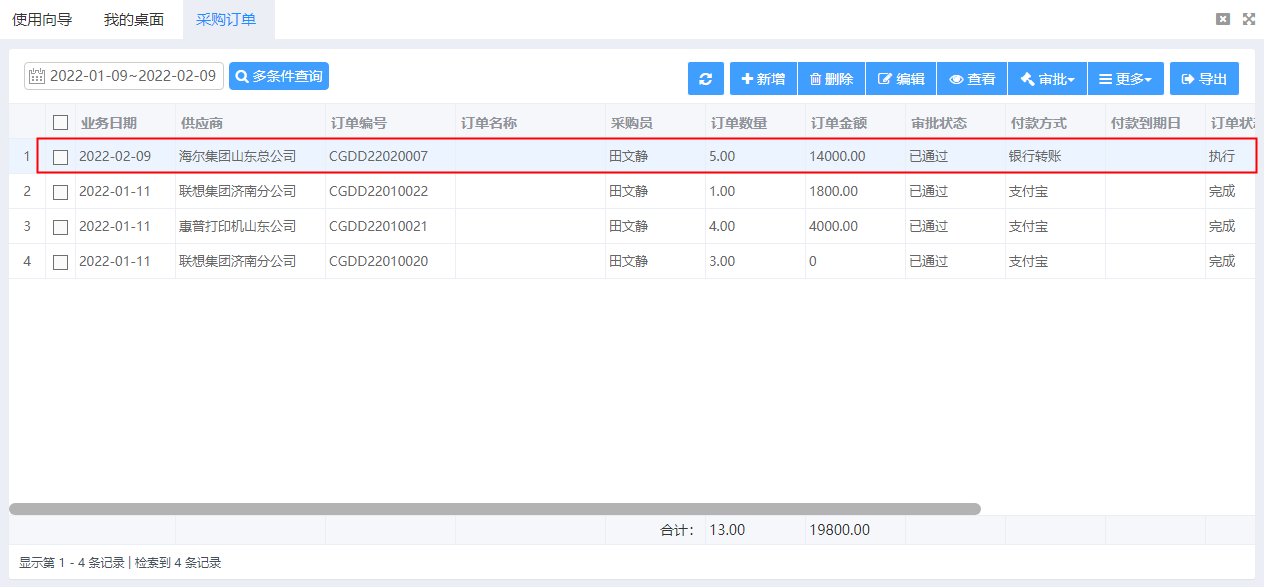The height and width of the screenshot is (587, 1264).
Task: Click the date range input field
Action: pos(124,76)
